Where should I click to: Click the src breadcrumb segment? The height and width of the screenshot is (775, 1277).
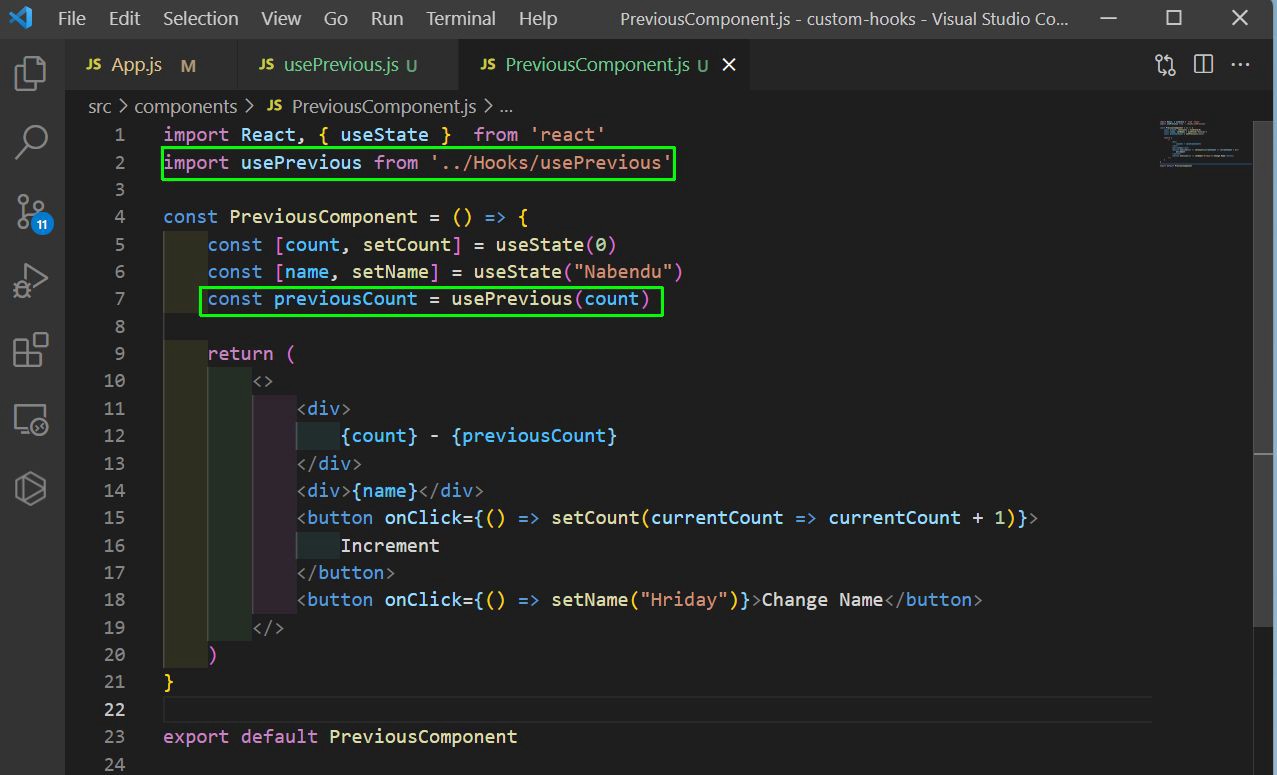[99, 106]
